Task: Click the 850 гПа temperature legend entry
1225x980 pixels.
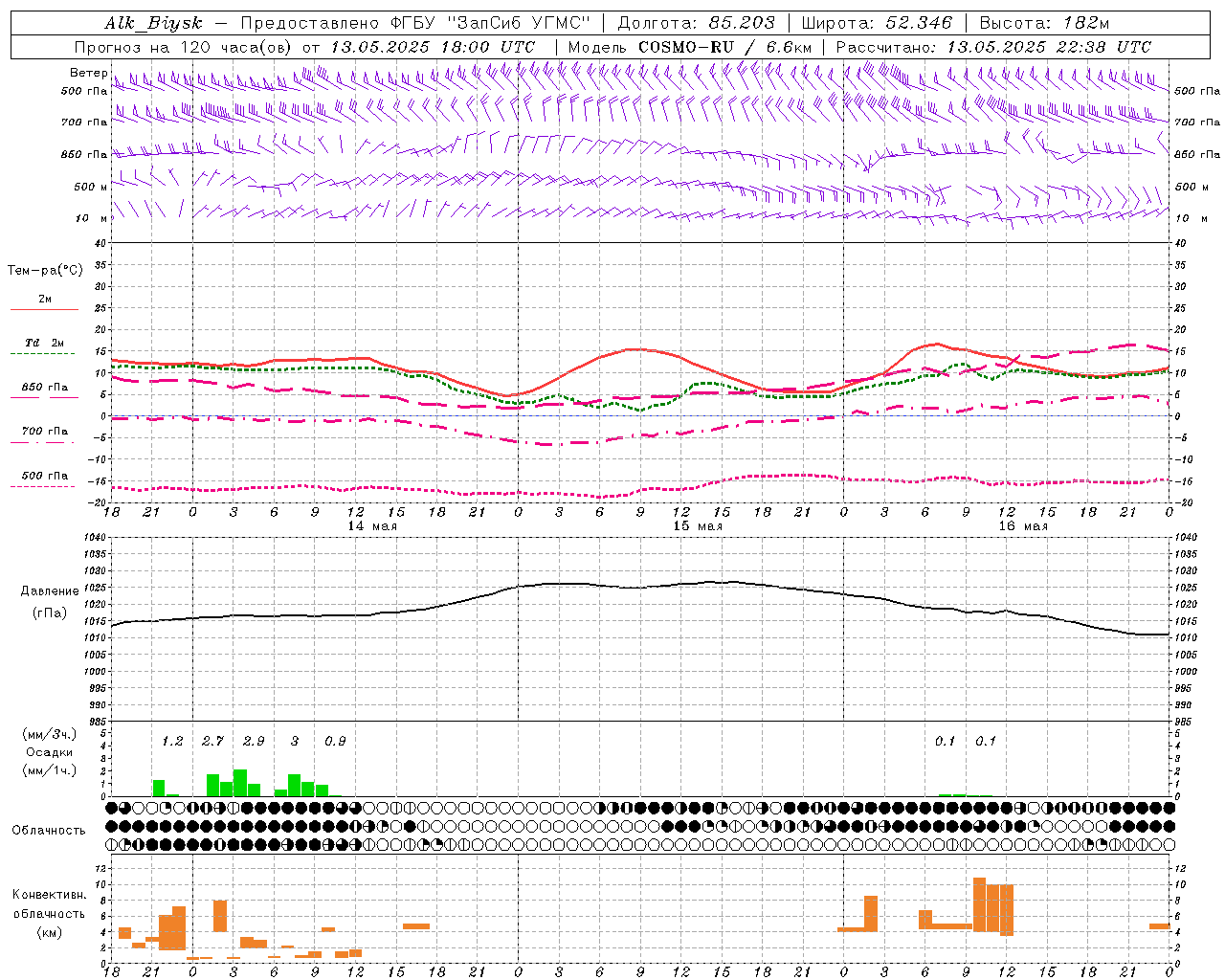Action: pos(45,388)
